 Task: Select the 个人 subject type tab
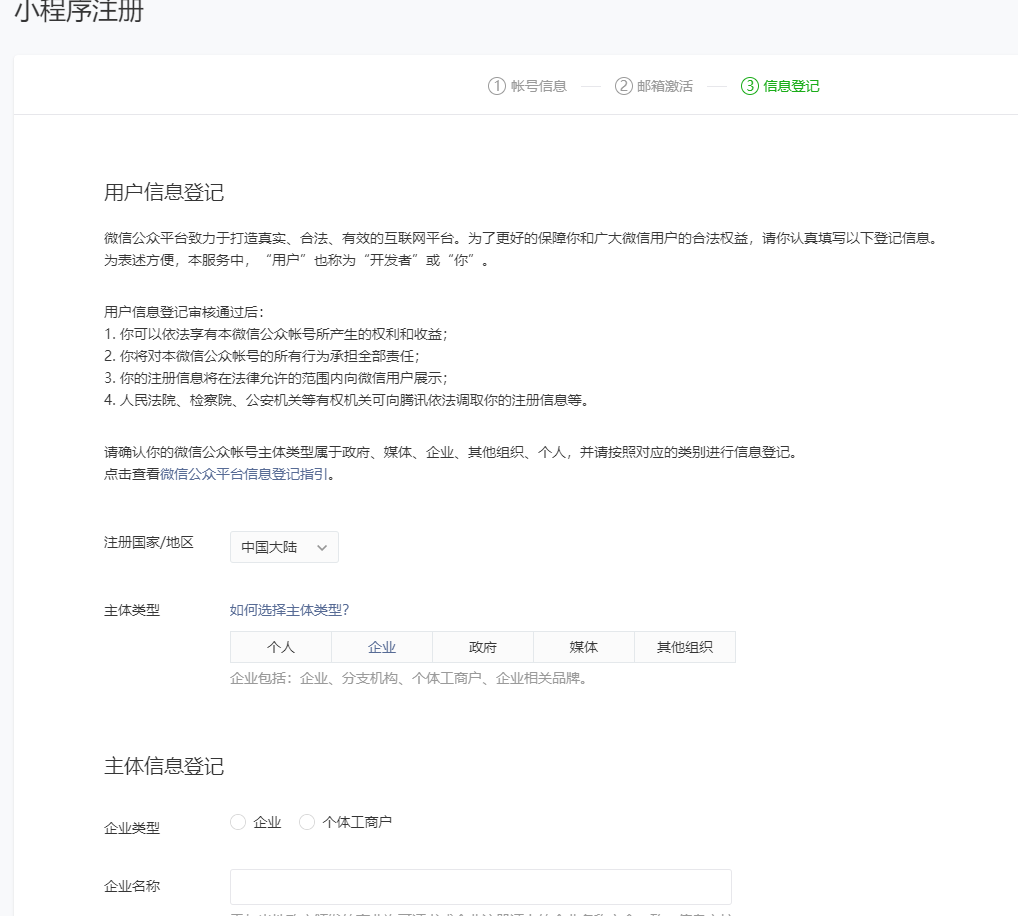(280, 647)
